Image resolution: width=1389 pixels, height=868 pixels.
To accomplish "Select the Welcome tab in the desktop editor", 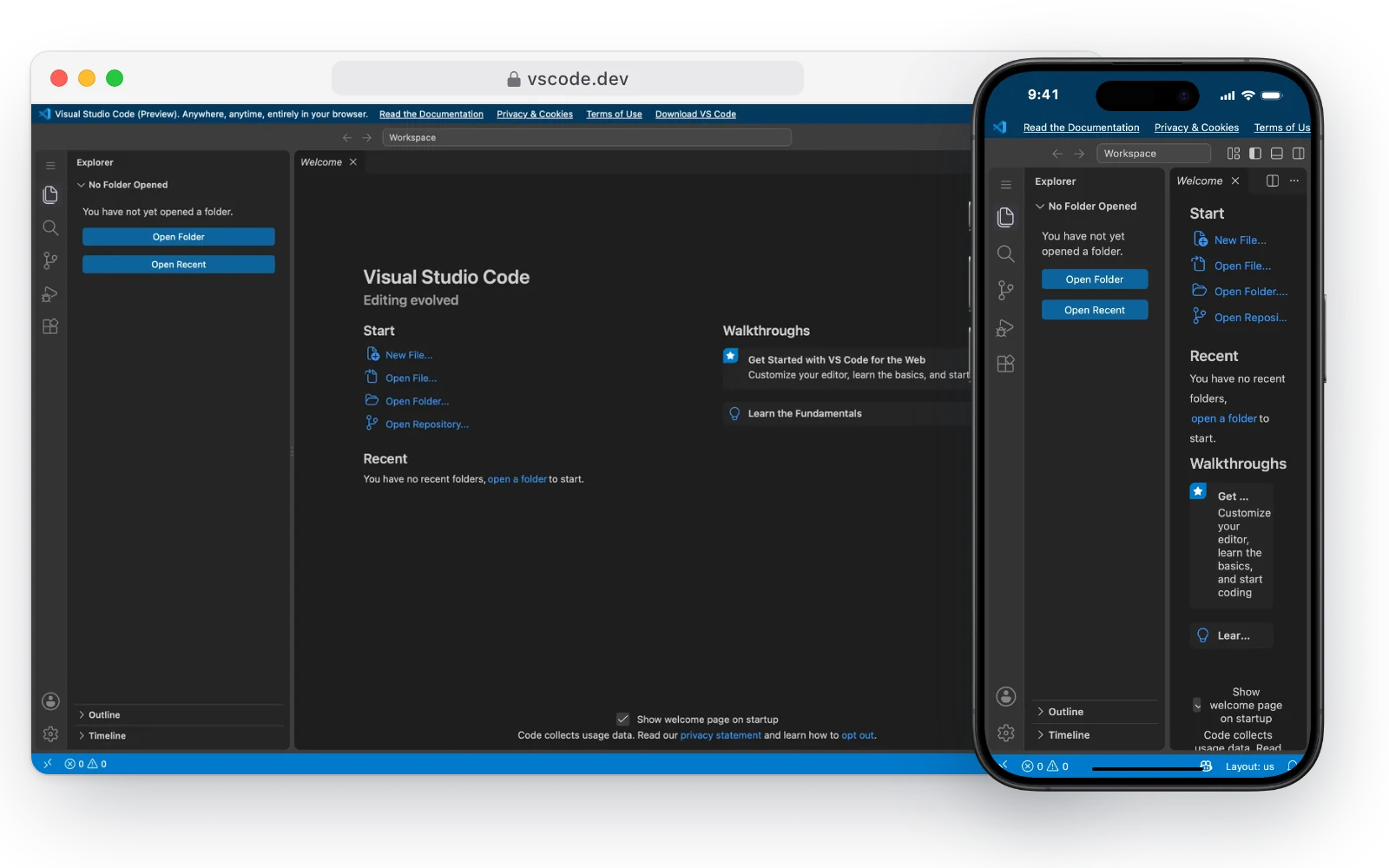I will pyautogui.click(x=321, y=162).
